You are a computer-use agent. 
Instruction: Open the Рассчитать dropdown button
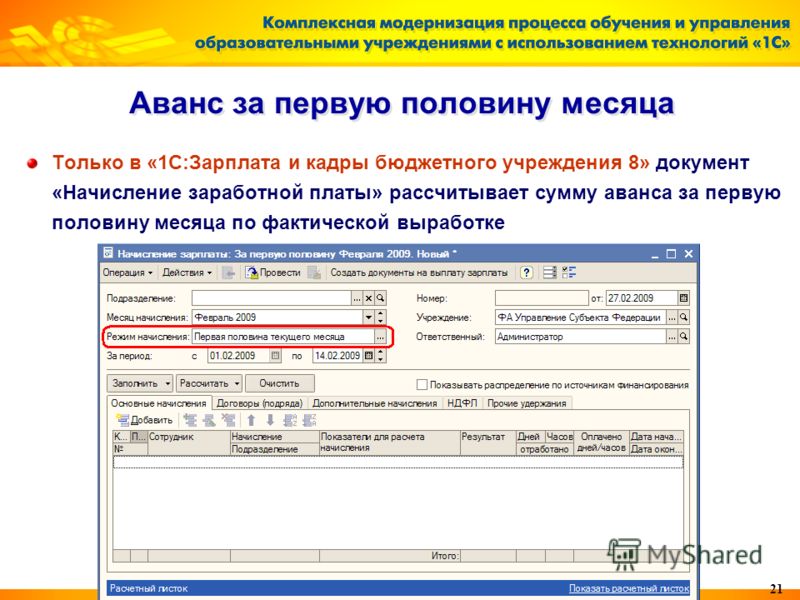209,384
